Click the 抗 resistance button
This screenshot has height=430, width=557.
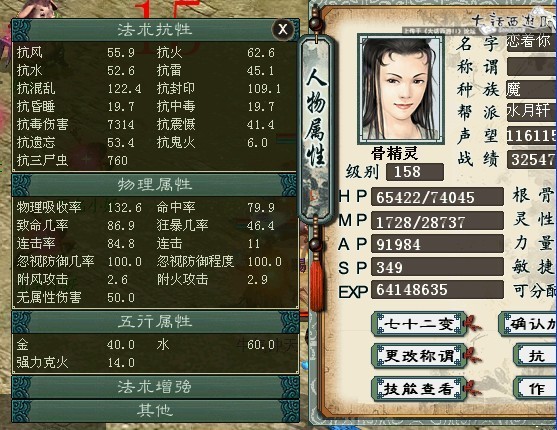(x=536, y=356)
